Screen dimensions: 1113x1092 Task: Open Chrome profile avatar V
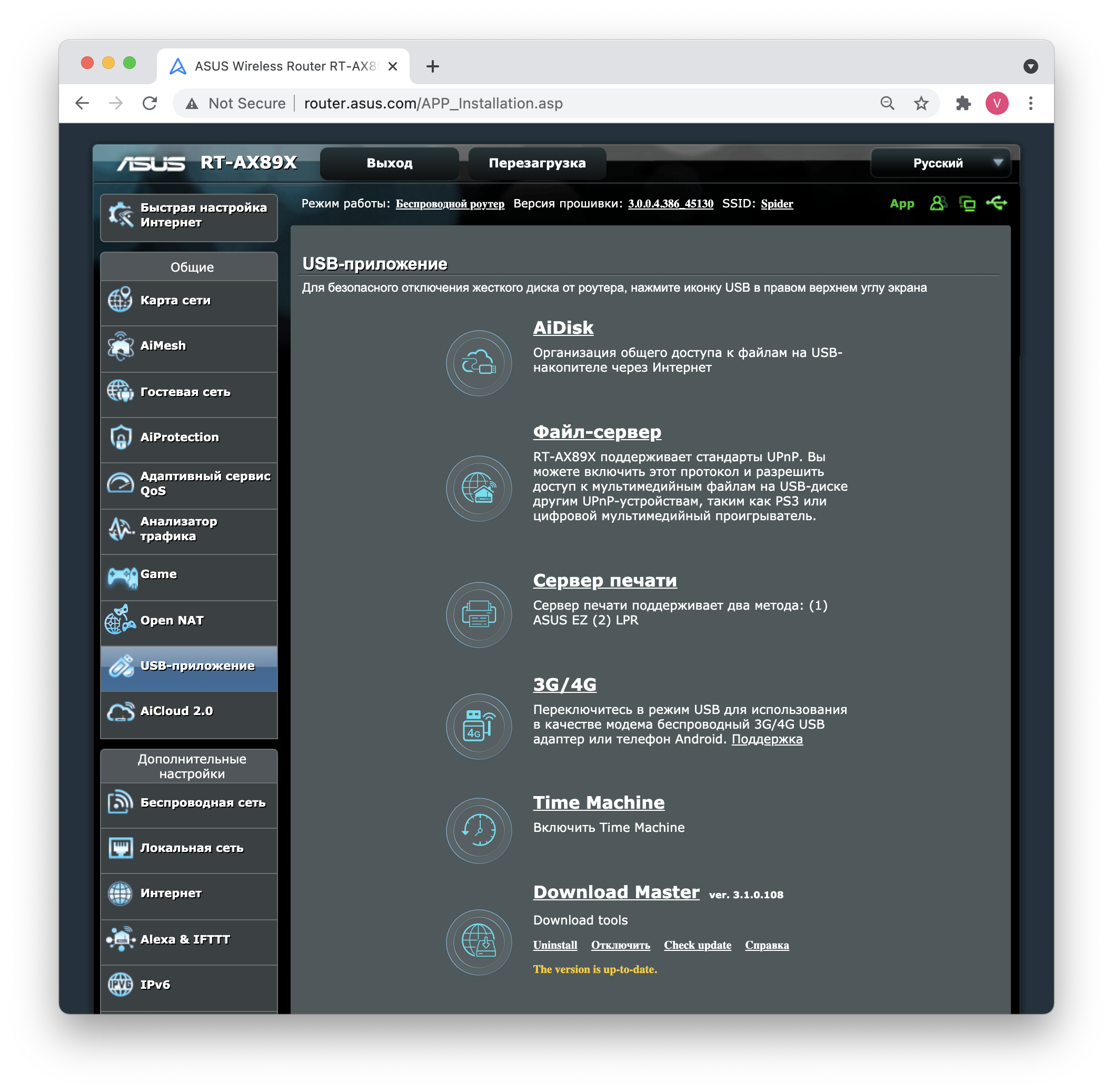click(997, 103)
